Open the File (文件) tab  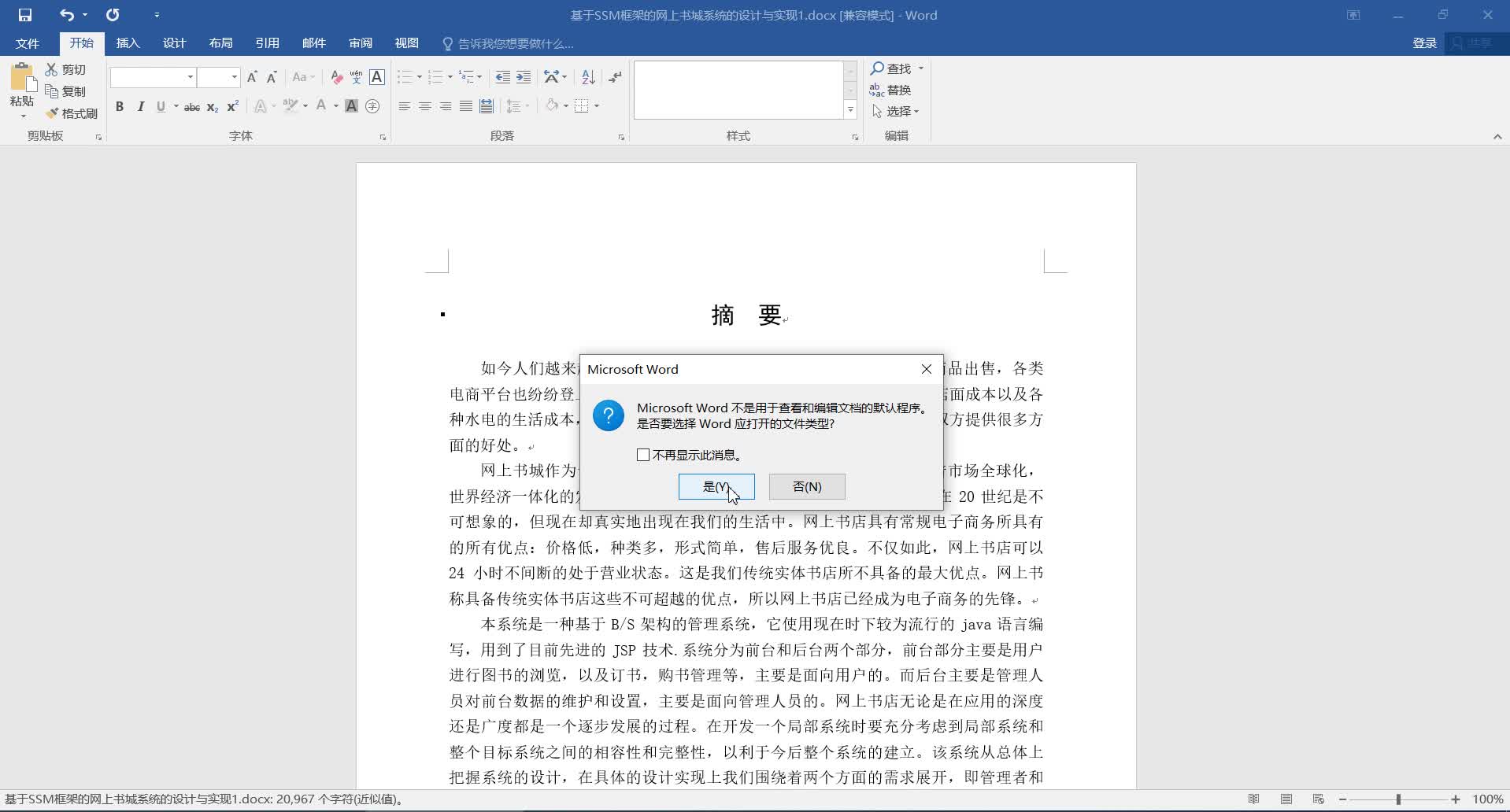[x=28, y=43]
